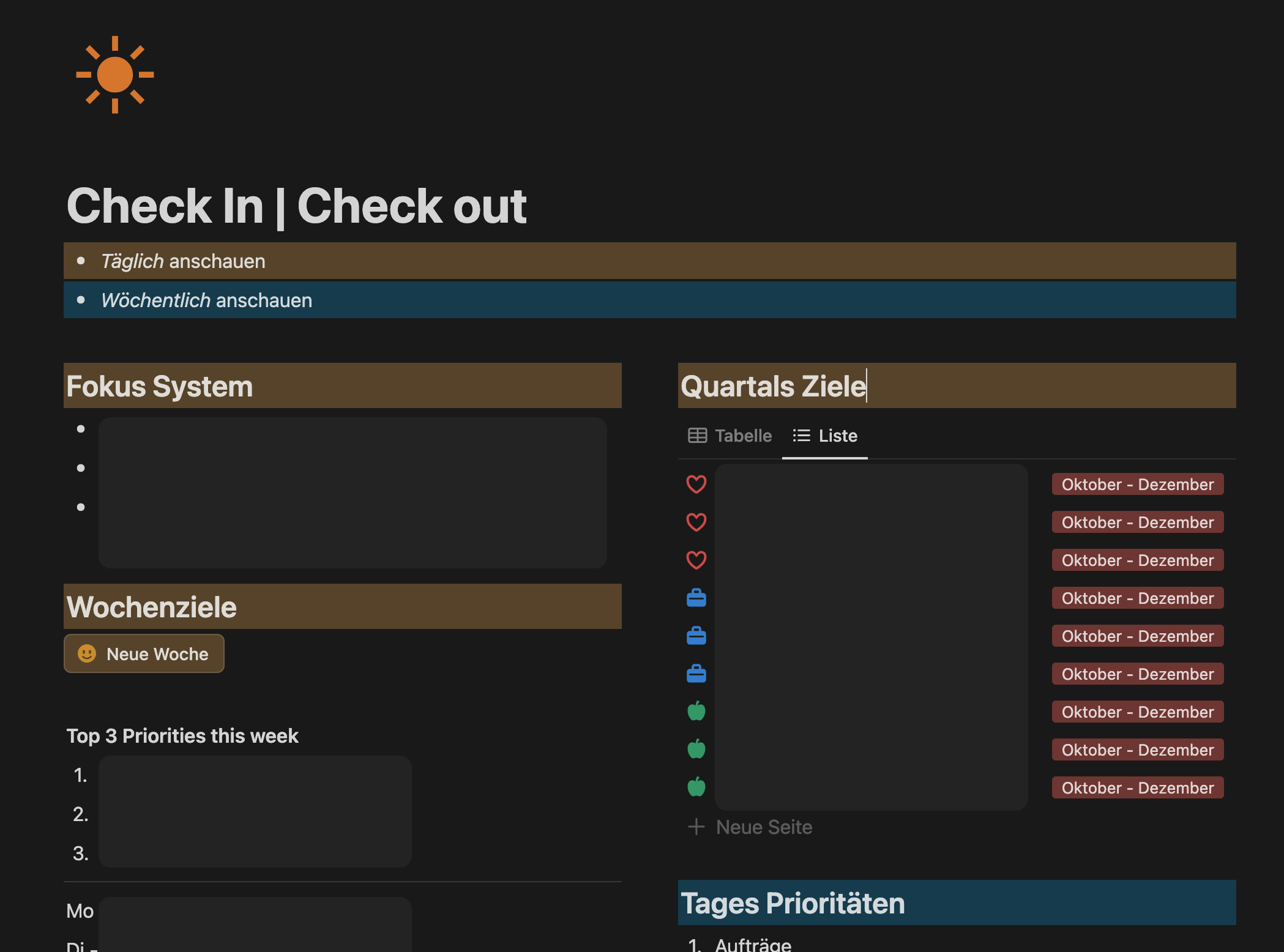Click the list icon beside Liste
The image size is (1284, 952).
click(x=801, y=436)
